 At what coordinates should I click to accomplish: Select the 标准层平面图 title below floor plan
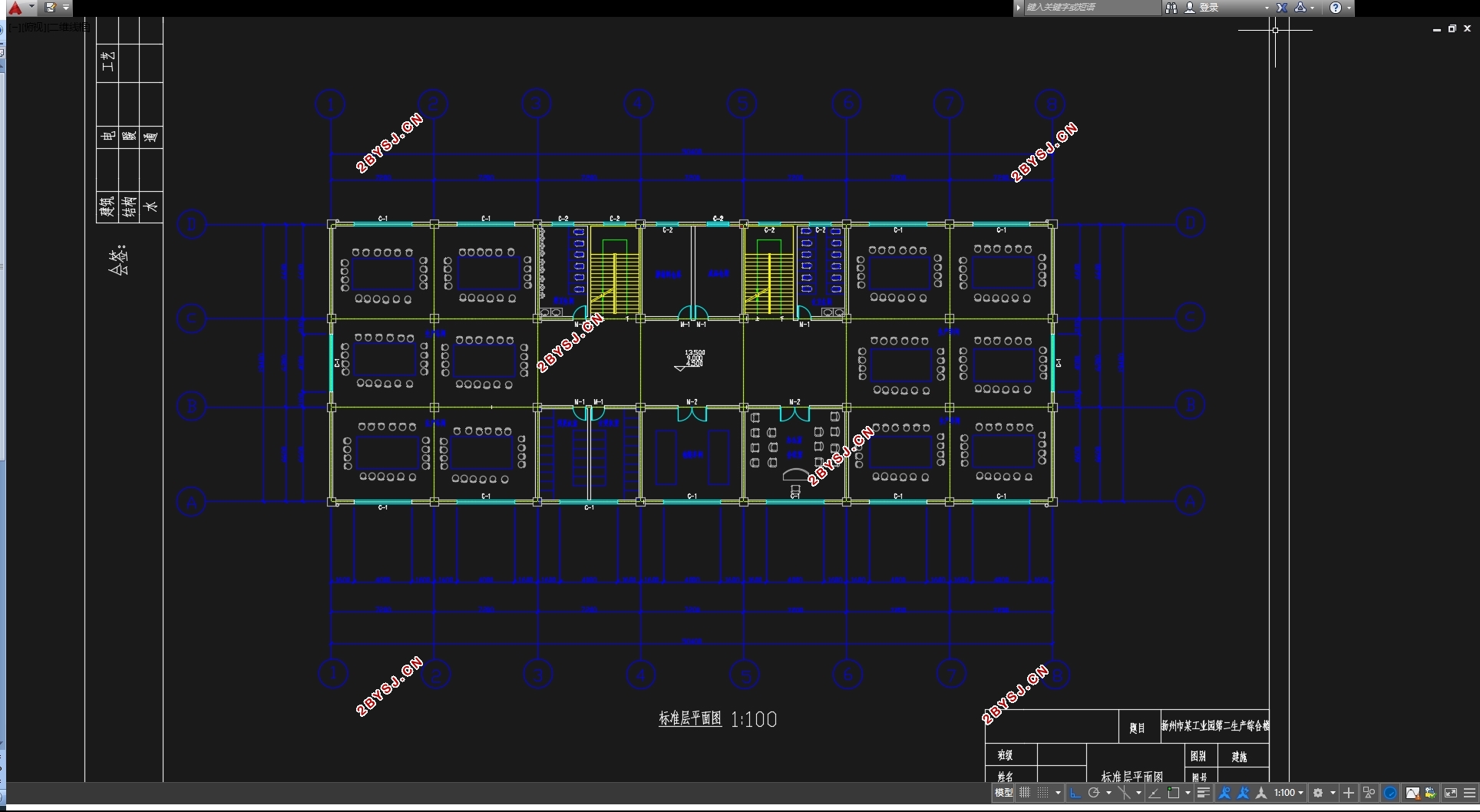pyautogui.click(x=690, y=718)
